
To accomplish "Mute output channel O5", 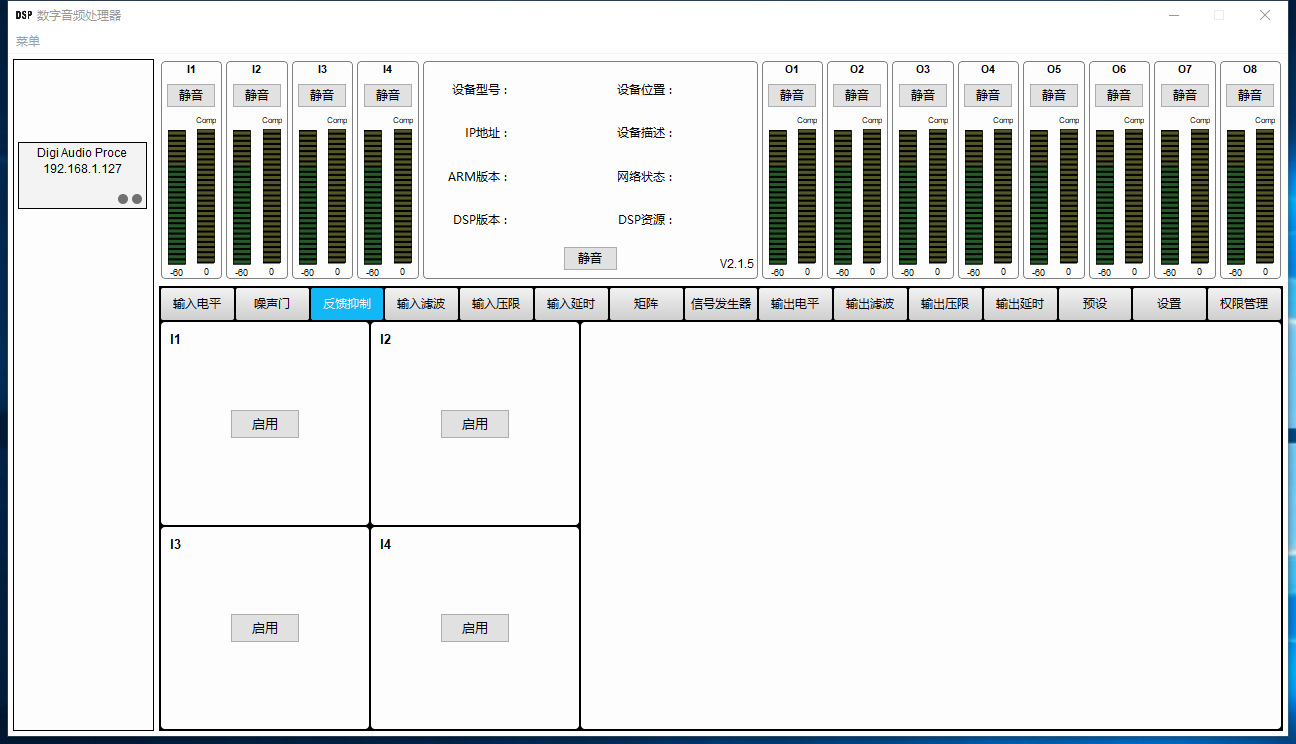I will pyautogui.click(x=1054, y=95).
